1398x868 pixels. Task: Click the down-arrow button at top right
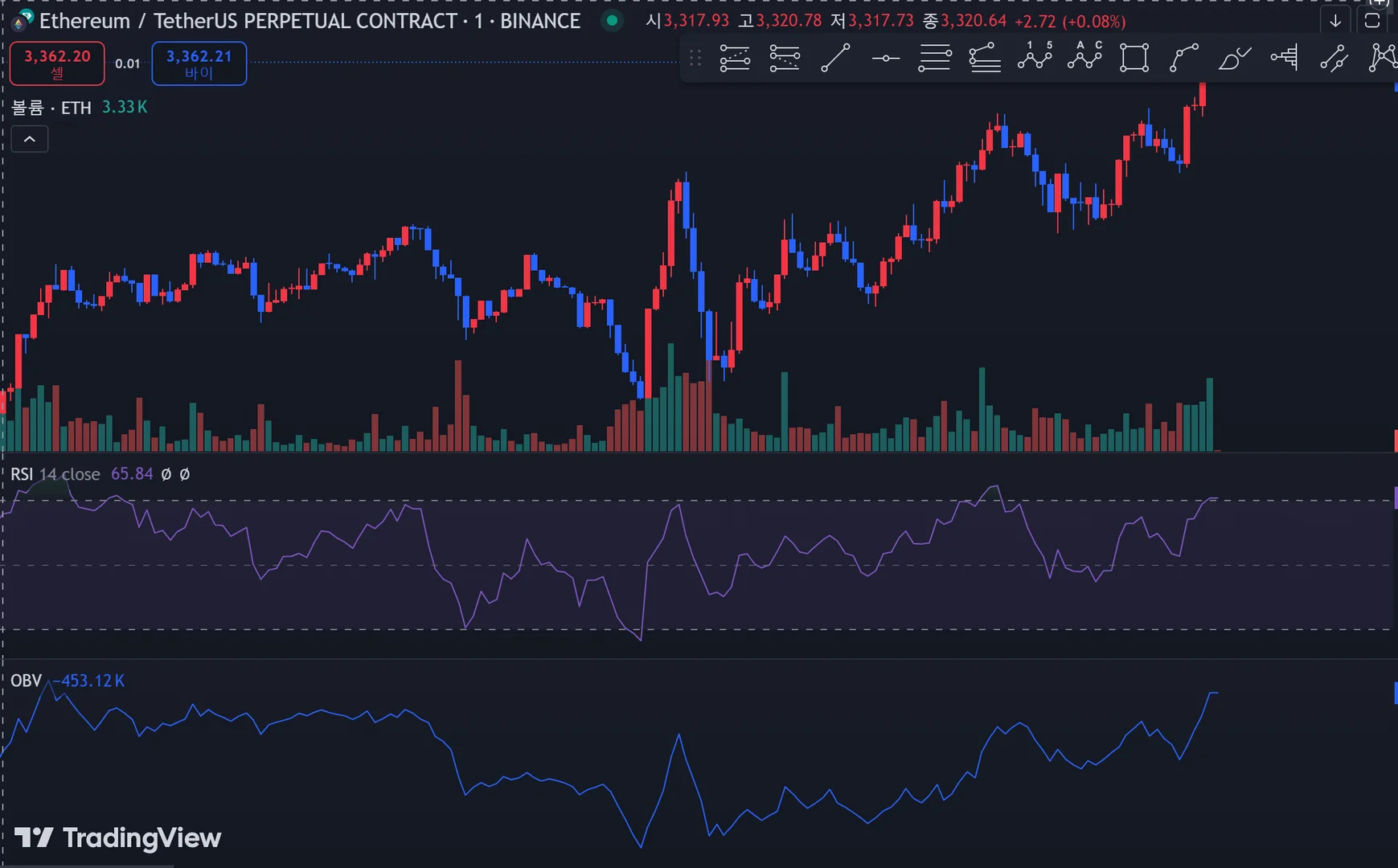coord(1335,21)
